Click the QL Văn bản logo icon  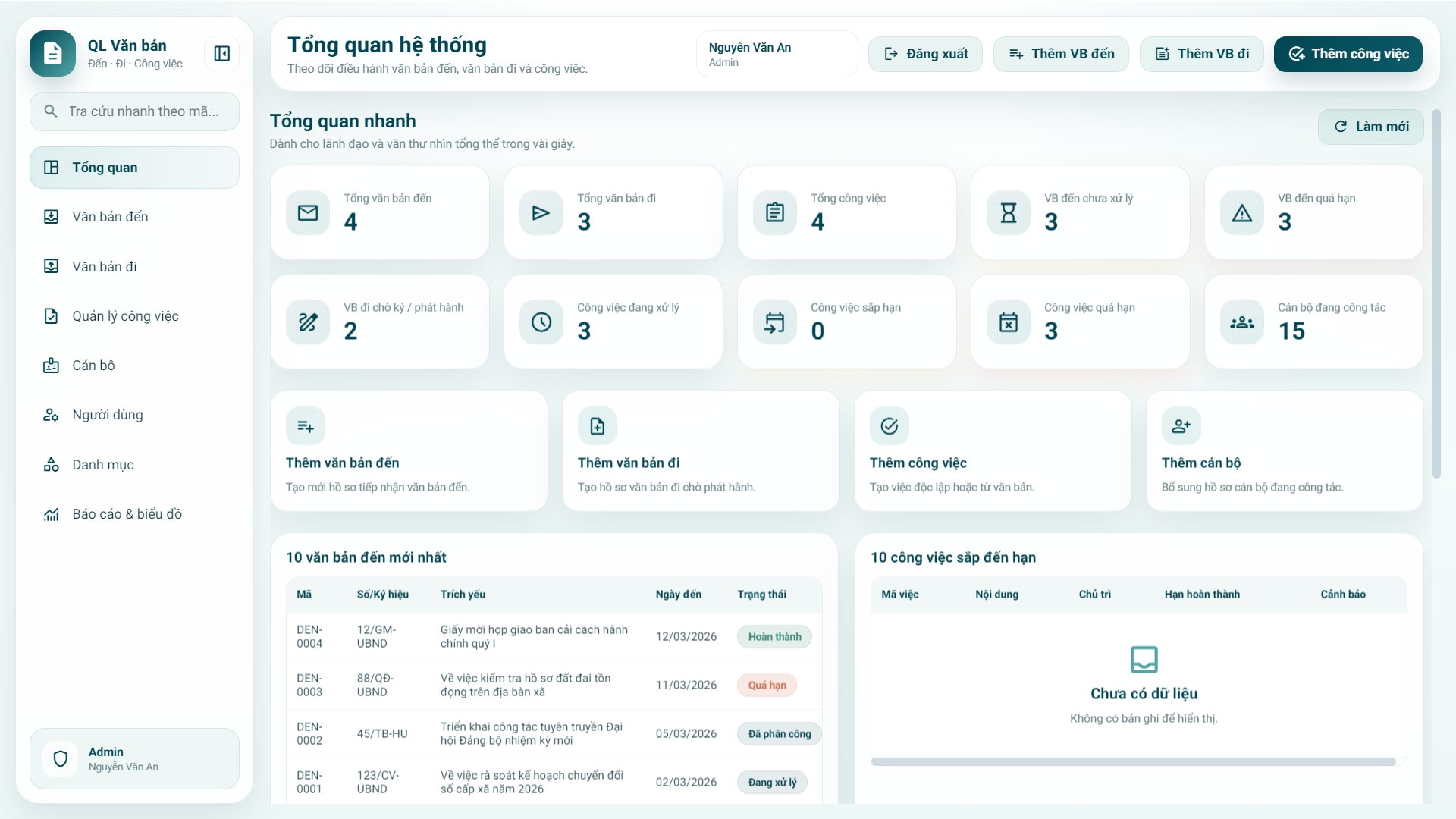pyautogui.click(x=52, y=54)
